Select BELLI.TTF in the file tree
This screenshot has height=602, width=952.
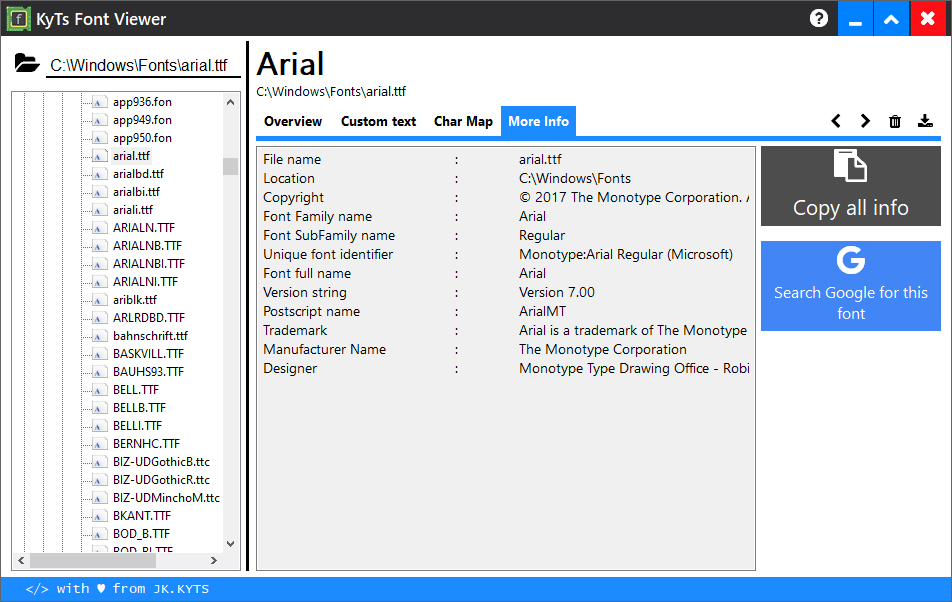point(137,426)
